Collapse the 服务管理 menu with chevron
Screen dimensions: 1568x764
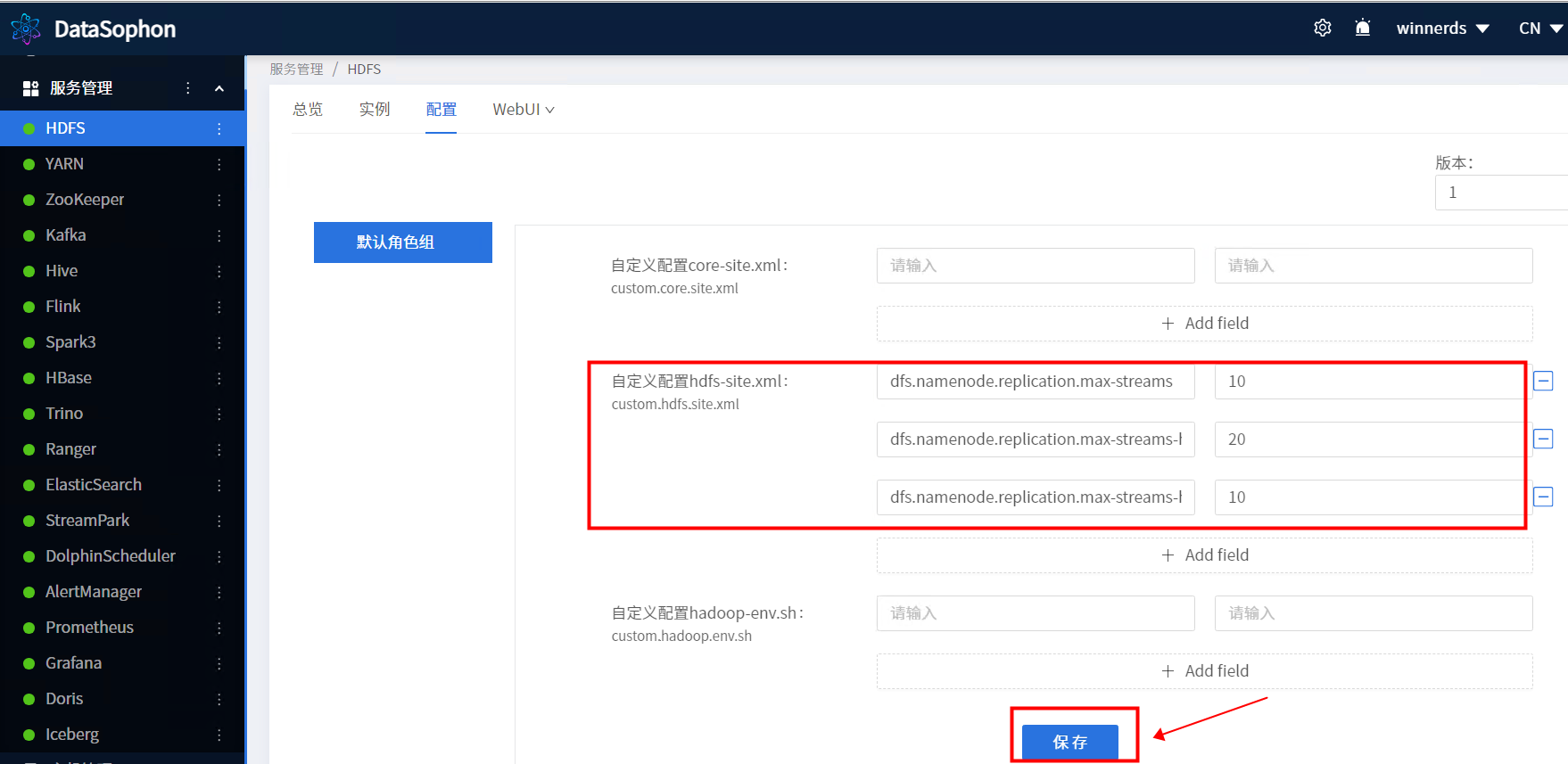(219, 88)
